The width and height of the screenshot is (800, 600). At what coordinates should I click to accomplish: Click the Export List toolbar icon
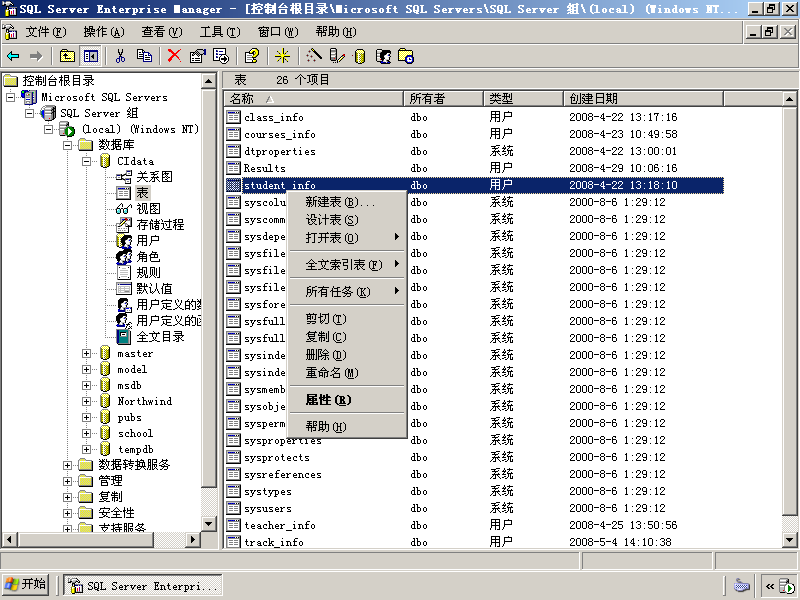point(221,56)
